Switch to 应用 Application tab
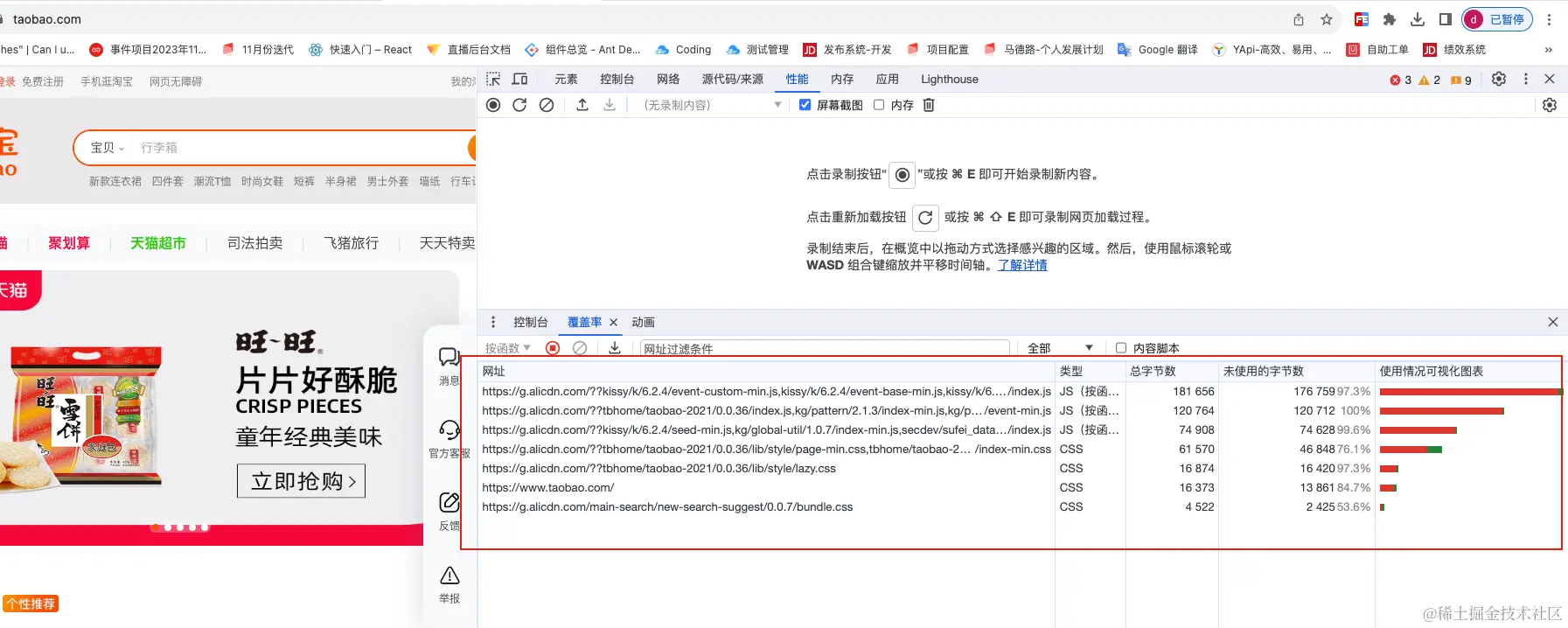 click(x=888, y=79)
